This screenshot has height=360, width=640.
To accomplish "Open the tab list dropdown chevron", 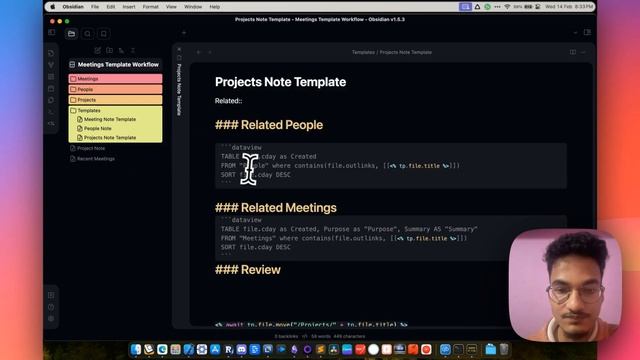I will coord(576,33).
